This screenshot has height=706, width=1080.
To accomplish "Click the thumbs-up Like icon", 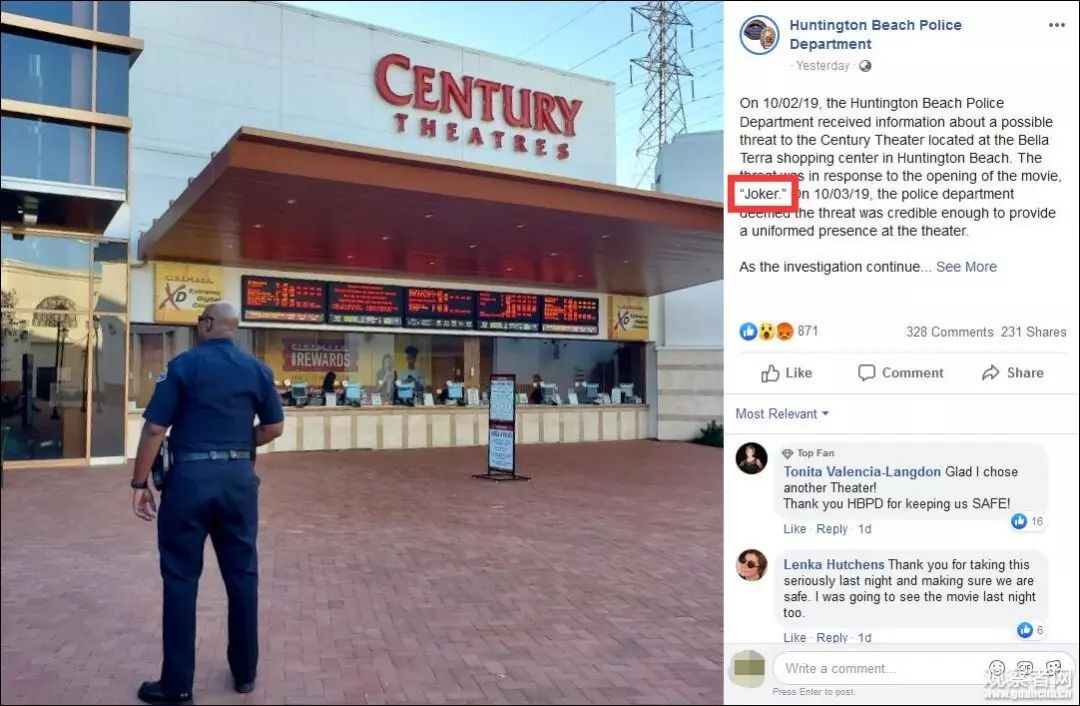I will [770, 373].
